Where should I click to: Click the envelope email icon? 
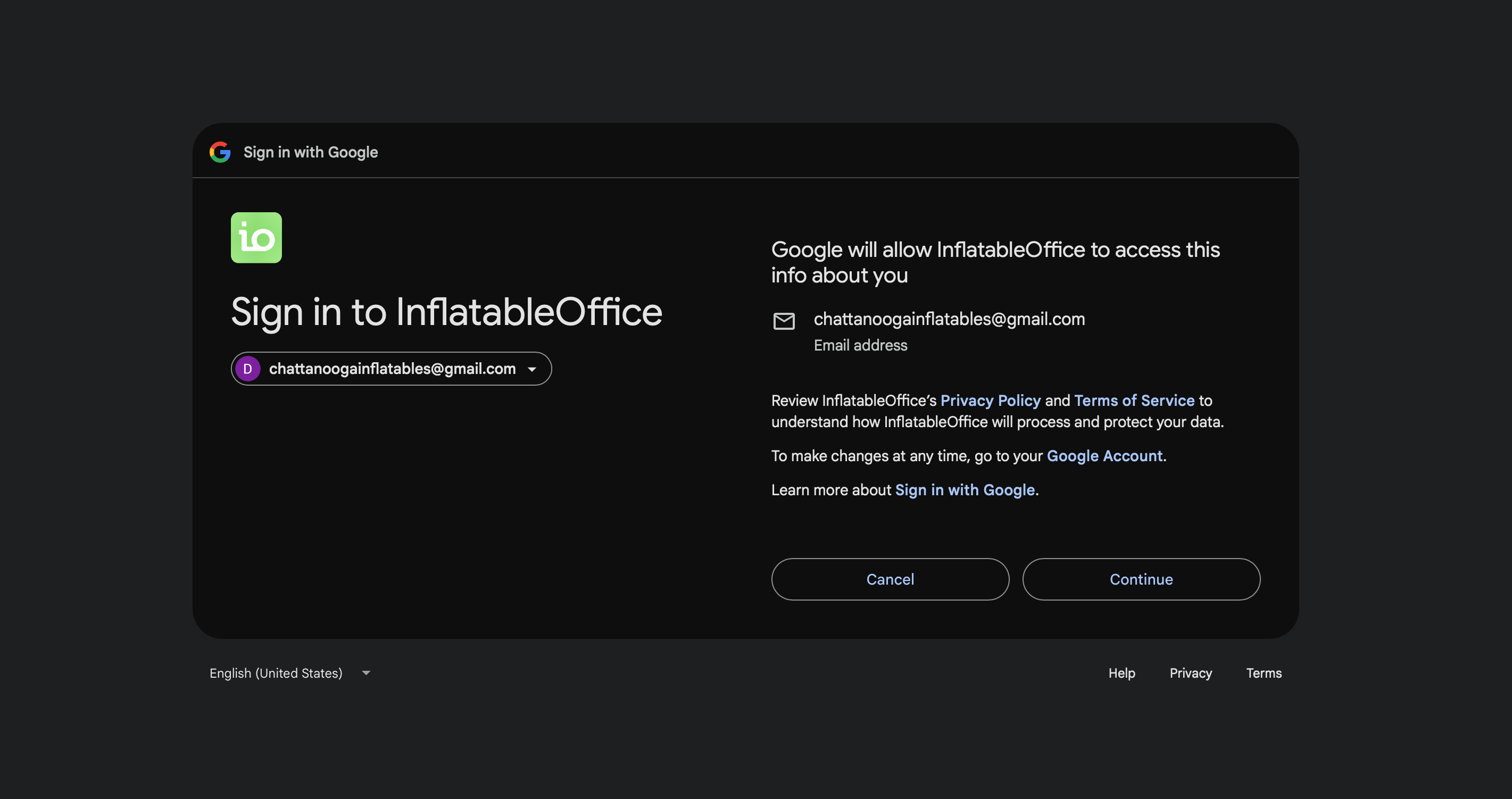(x=784, y=321)
